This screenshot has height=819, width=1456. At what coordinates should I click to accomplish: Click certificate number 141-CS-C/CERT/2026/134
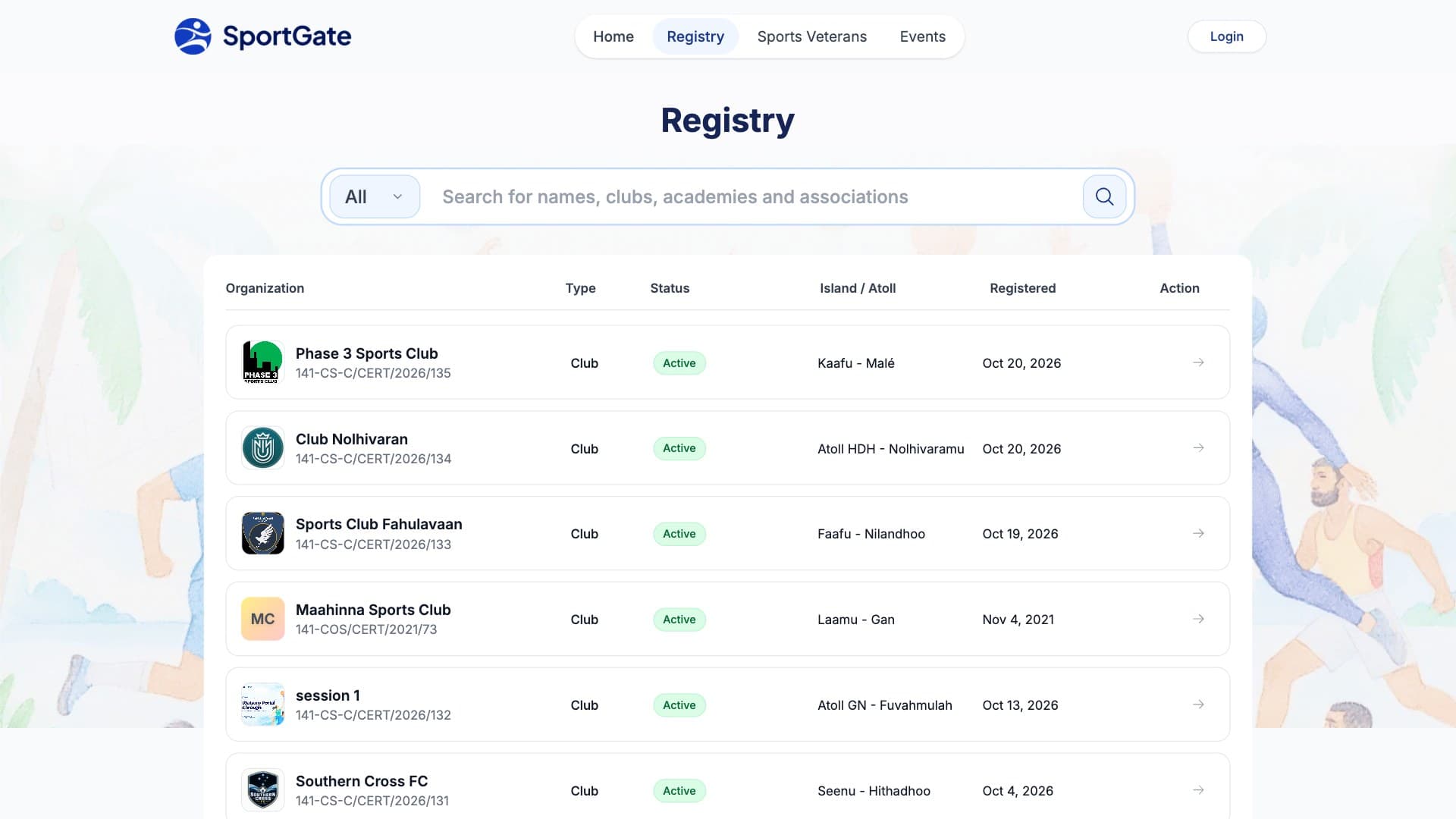(373, 459)
